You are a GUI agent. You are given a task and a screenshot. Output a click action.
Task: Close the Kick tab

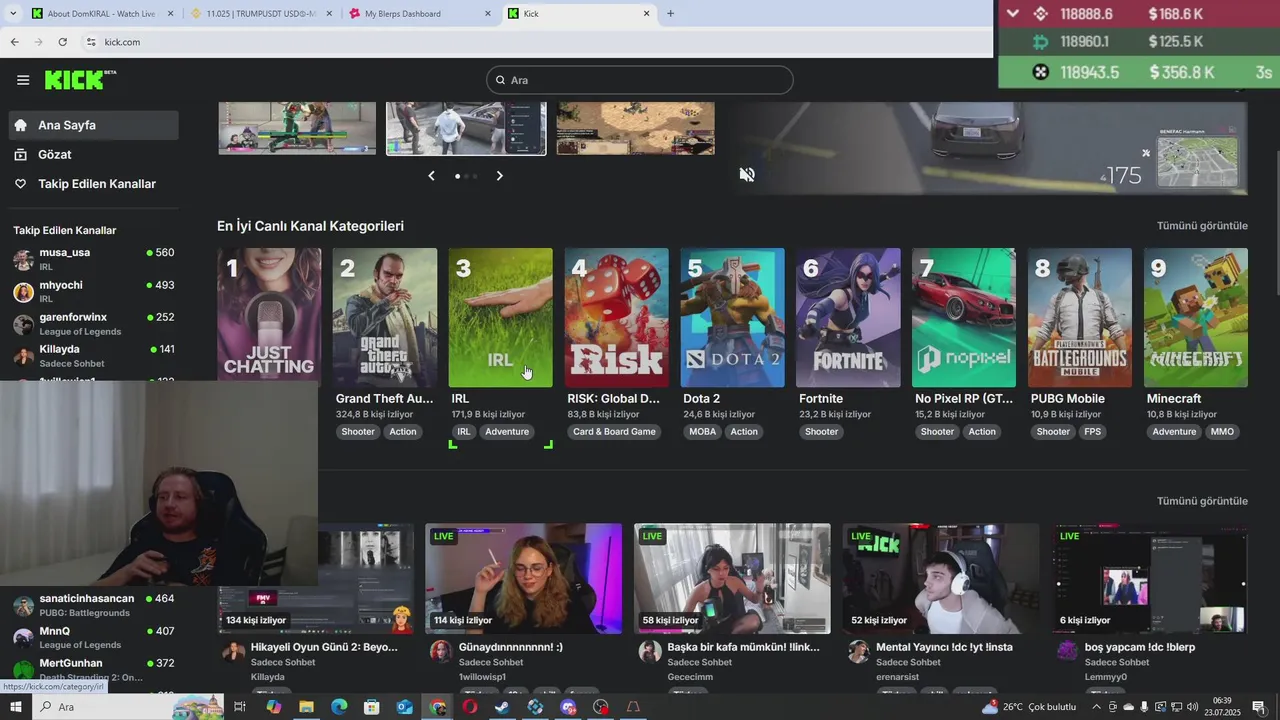[646, 14]
